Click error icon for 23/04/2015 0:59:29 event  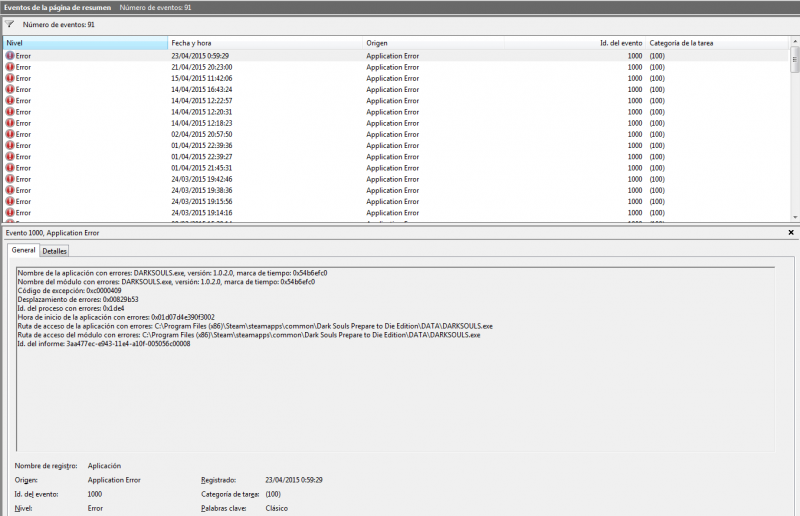pyautogui.click(x=10, y=56)
